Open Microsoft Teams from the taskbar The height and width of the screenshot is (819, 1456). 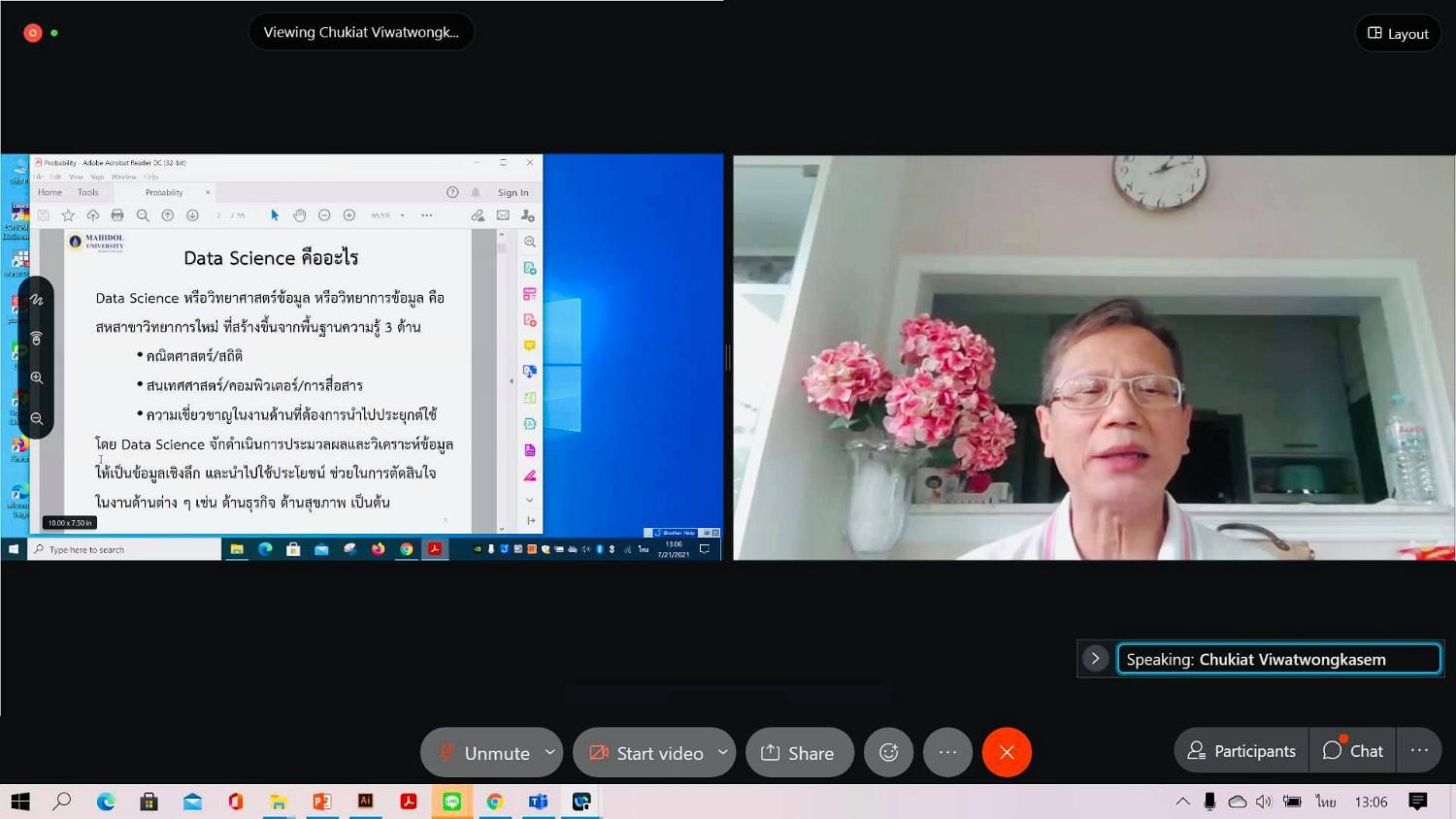538,802
